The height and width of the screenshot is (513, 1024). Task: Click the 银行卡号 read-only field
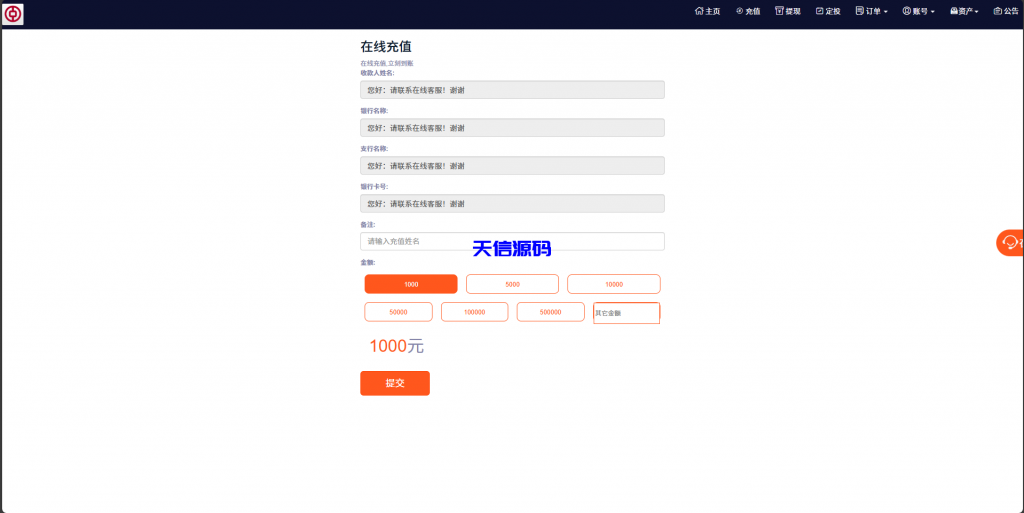(512, 203)
